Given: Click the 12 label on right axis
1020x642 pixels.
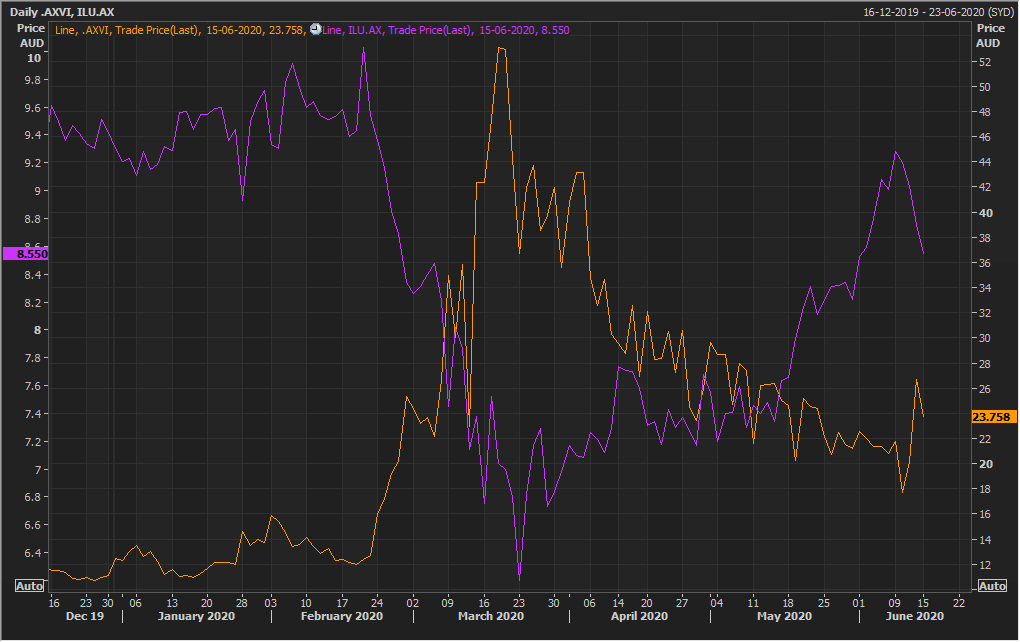Looking at the screenshot, I should [985, 566].
